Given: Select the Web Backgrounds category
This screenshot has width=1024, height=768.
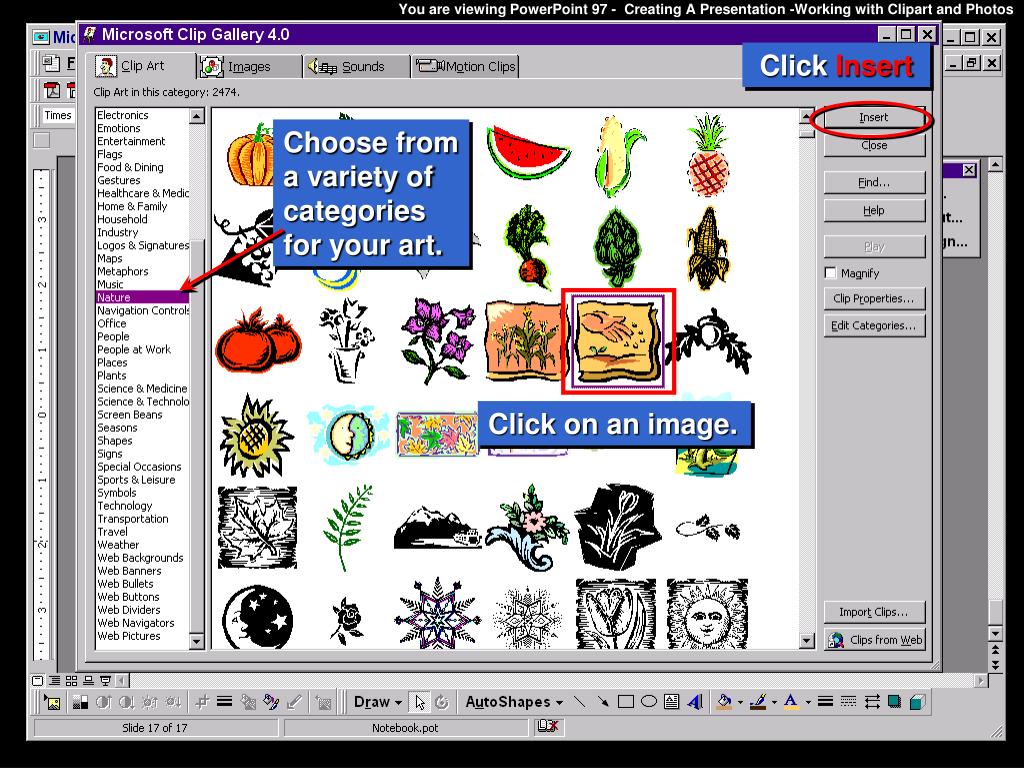Looking at the screenshot, I should (x=142, y=558).
